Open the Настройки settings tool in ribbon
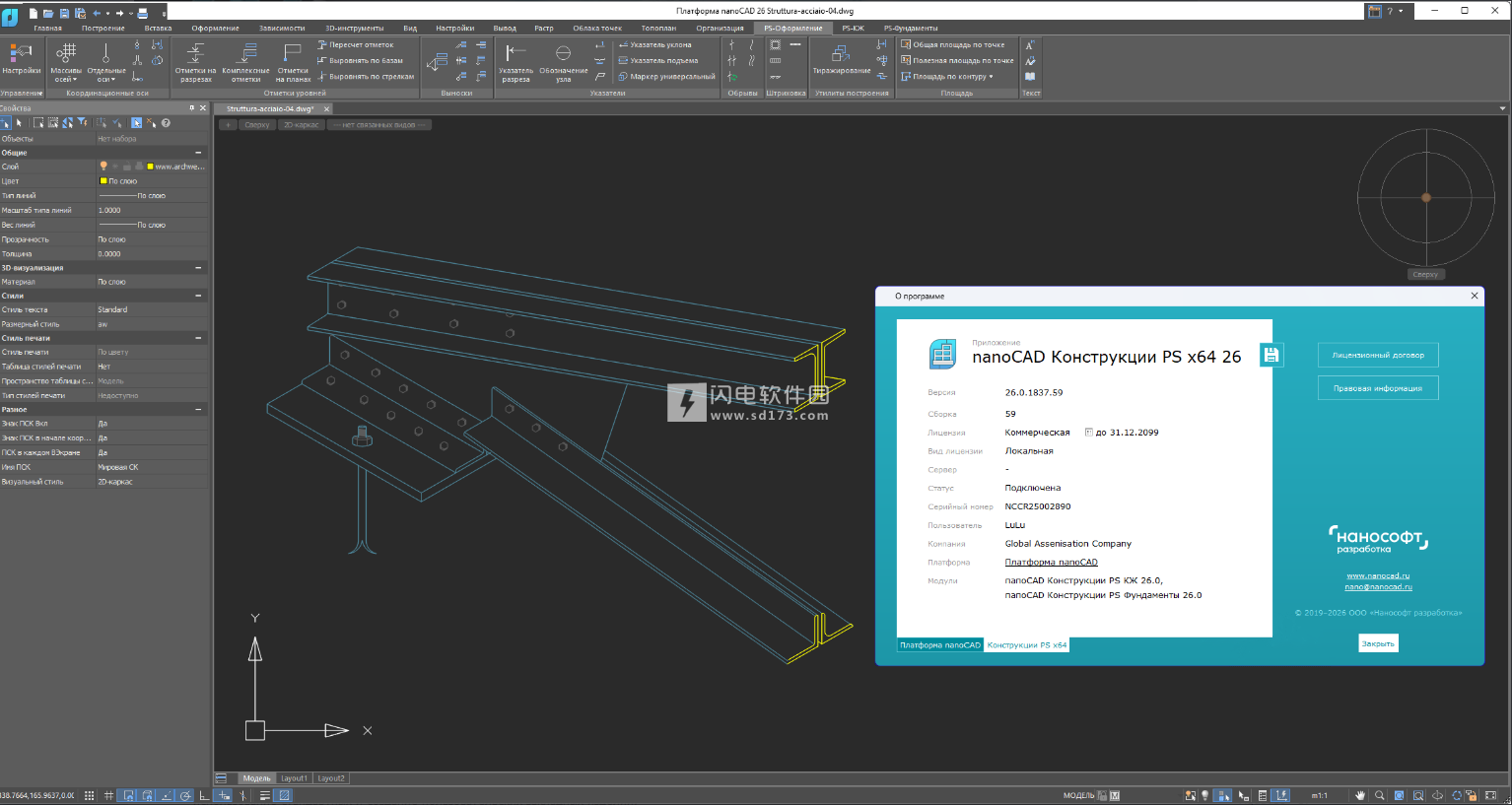The image size is (1512, 805). point(21,59)
